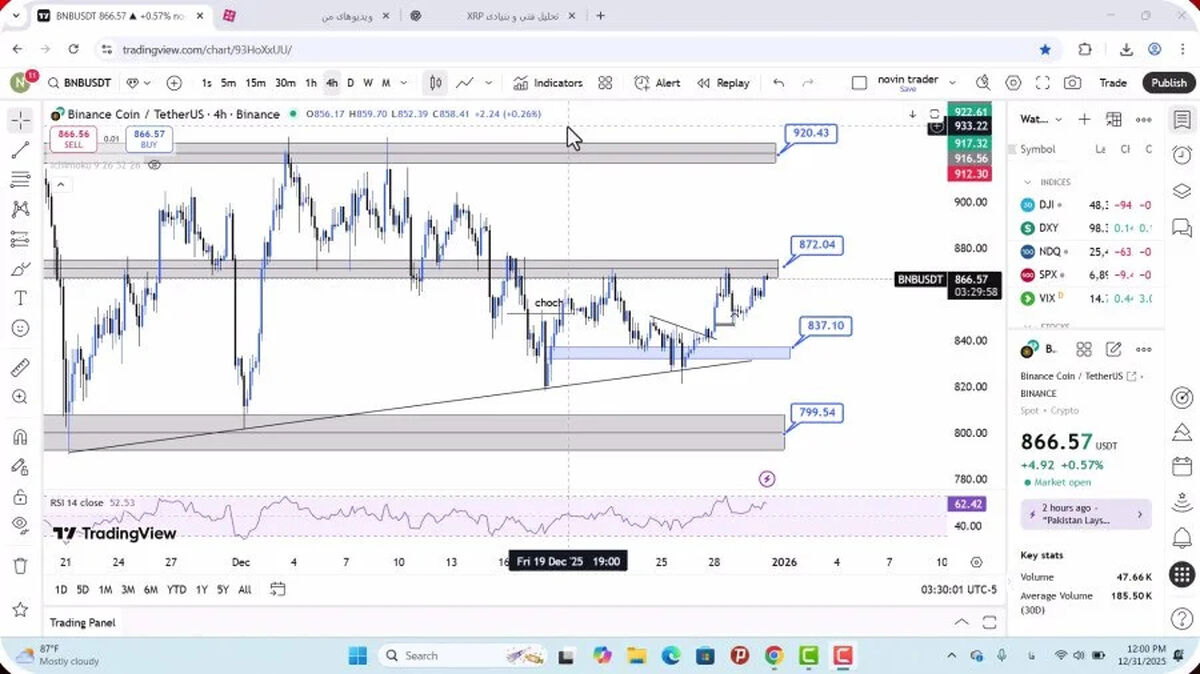Select the YTD date range
The width and height of the screenshot is (1200, 674).
tap(176, 590)
